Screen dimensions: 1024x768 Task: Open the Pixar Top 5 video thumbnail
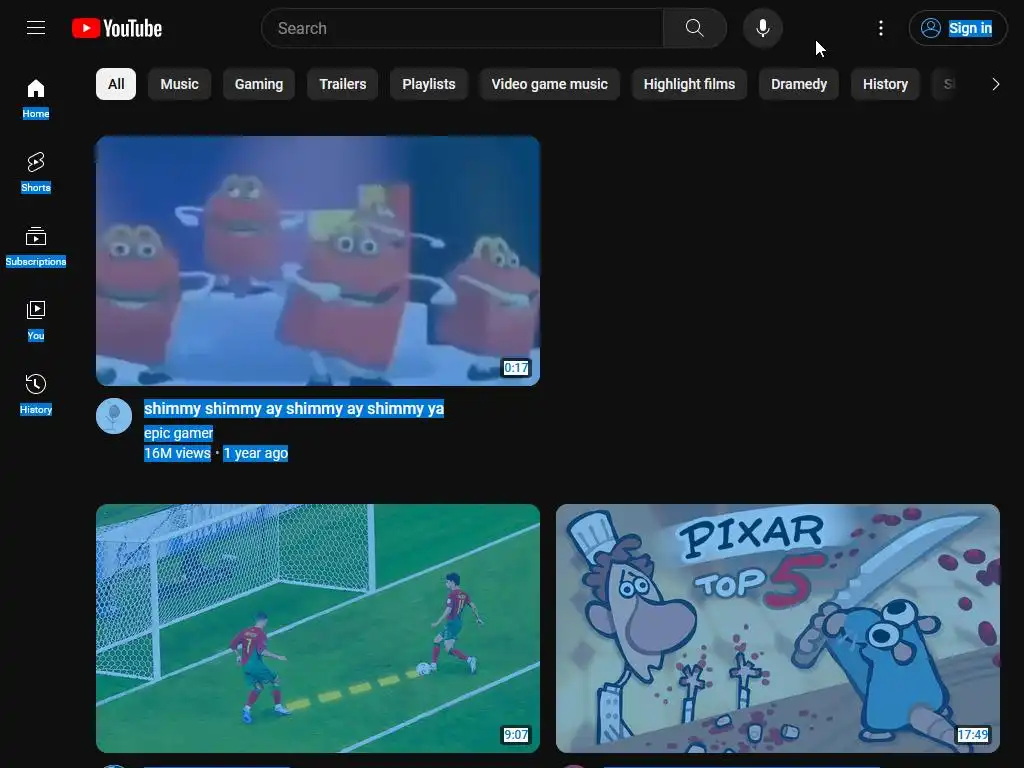click(x=778, y=628)
